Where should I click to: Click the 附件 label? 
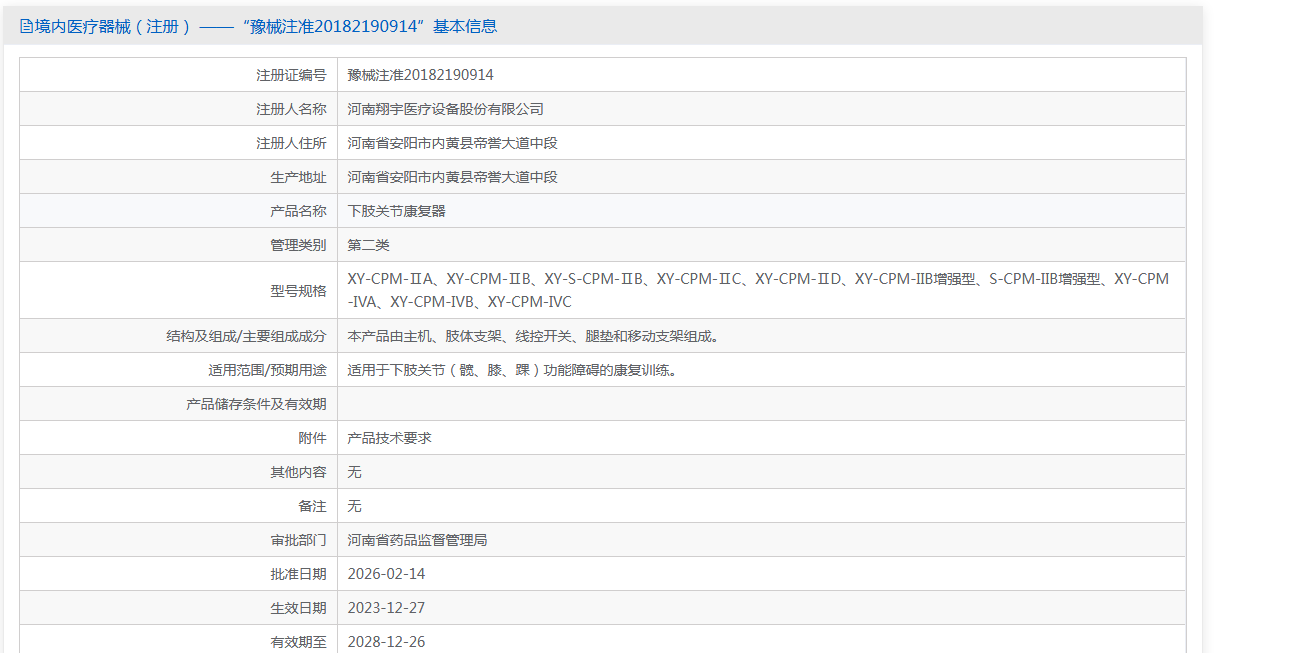[312, 438]
